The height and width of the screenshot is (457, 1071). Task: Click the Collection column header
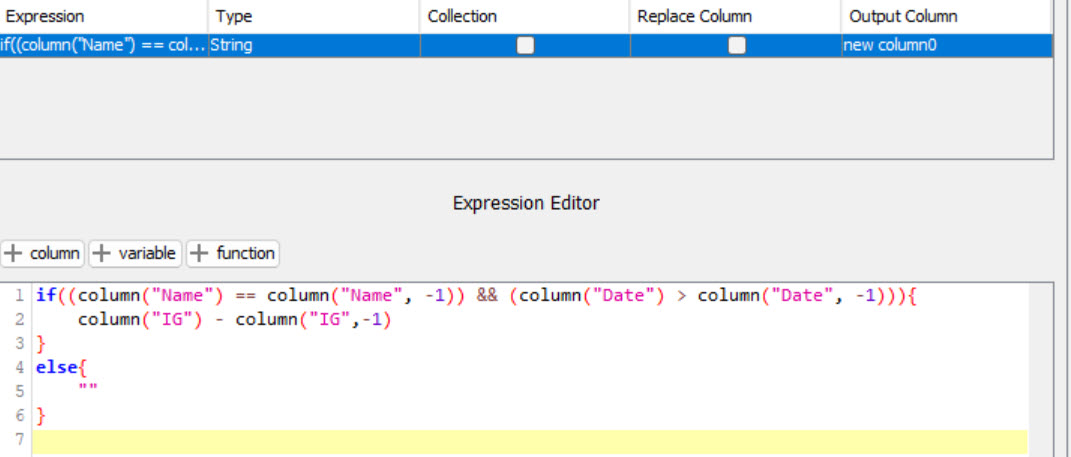tap(525, 16)
